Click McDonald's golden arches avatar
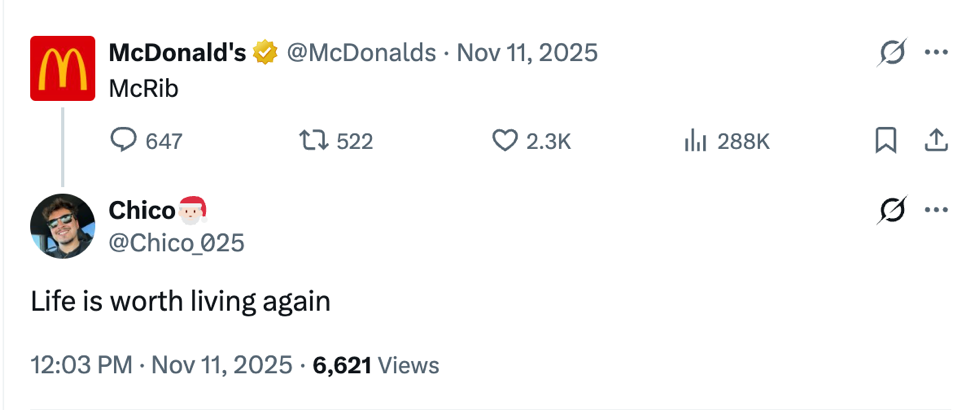This screenshot has width=975, height=410. coord(62,69)
